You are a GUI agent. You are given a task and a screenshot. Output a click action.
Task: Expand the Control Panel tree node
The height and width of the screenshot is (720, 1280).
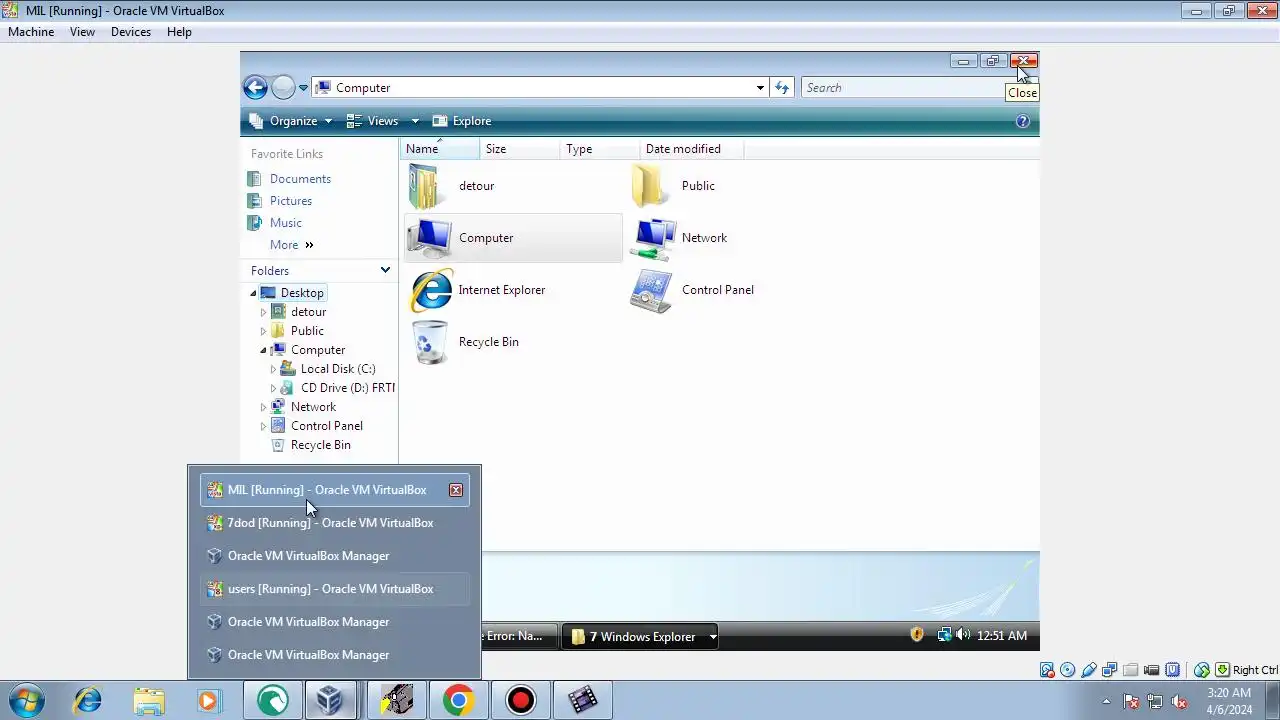tap(263, 426)
